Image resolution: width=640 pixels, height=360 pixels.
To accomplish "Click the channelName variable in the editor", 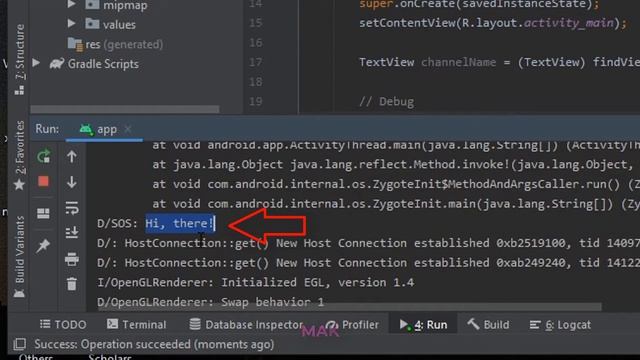I will point(458,62).
